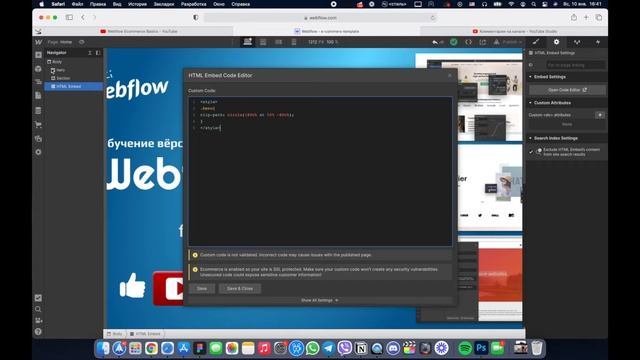Toggle preview mode eye icon
The image size is (640, 360).
coord(82,42)
